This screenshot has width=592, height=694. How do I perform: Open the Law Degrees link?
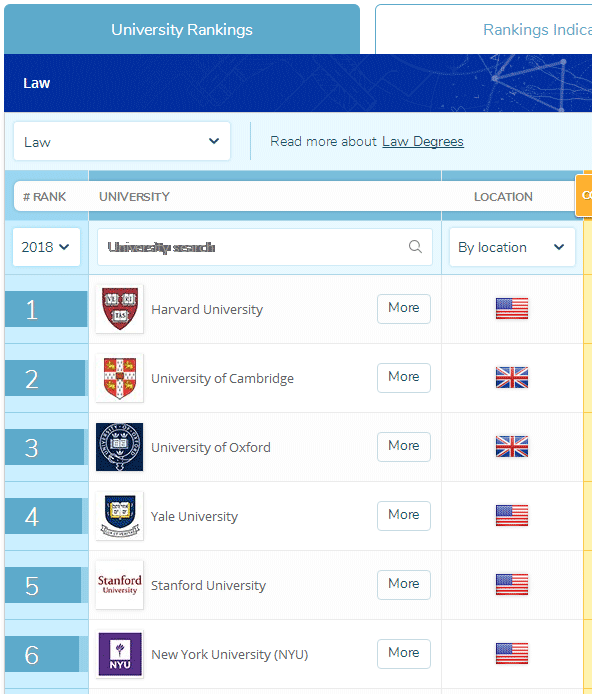tap(423, 141)
